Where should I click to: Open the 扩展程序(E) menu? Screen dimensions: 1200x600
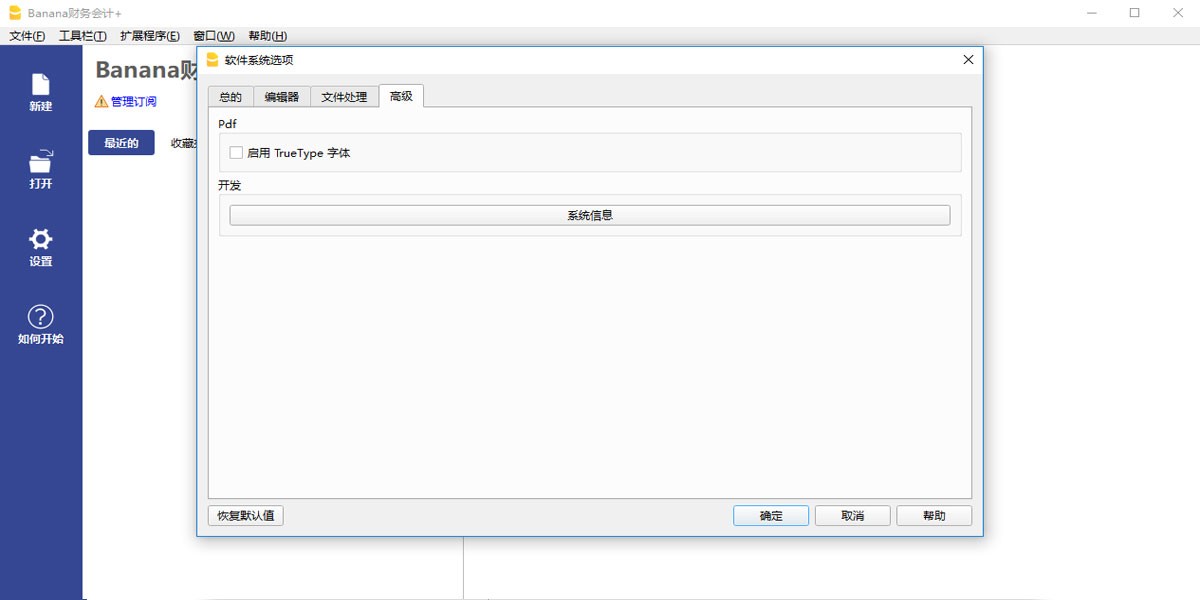tap(149, 36)
